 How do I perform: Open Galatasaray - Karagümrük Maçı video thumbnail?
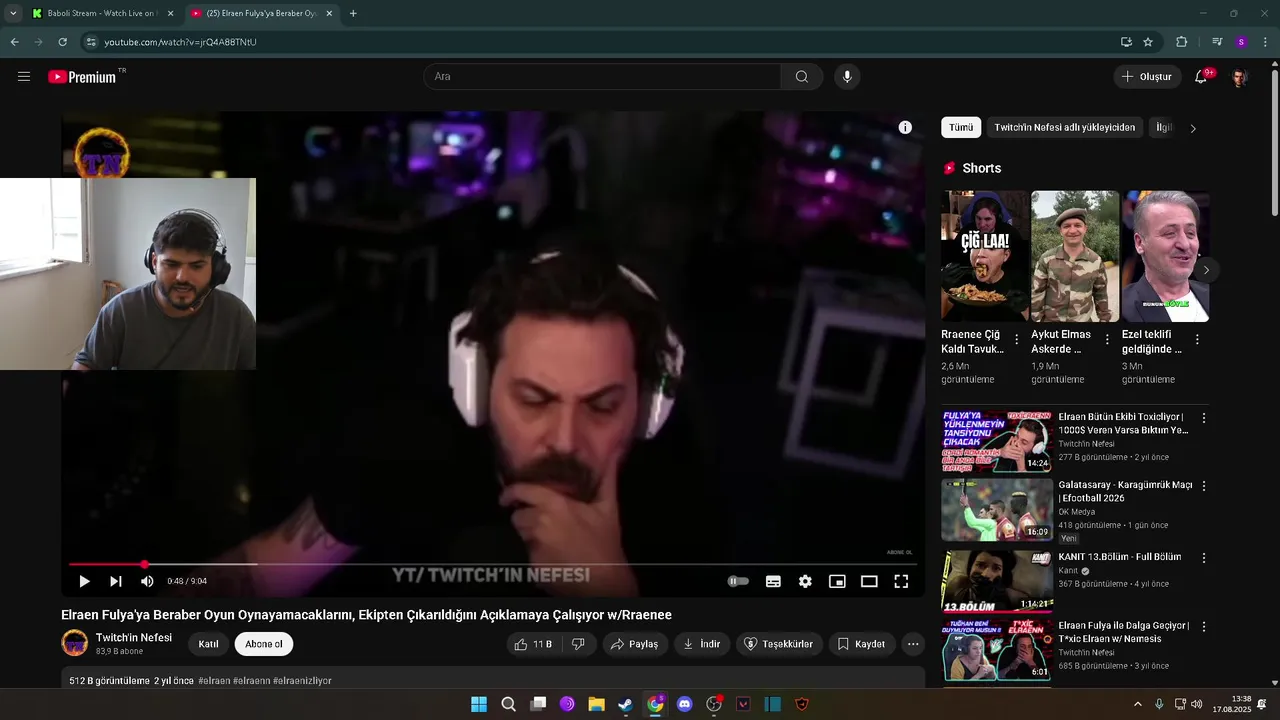click(x=996, y=509)
